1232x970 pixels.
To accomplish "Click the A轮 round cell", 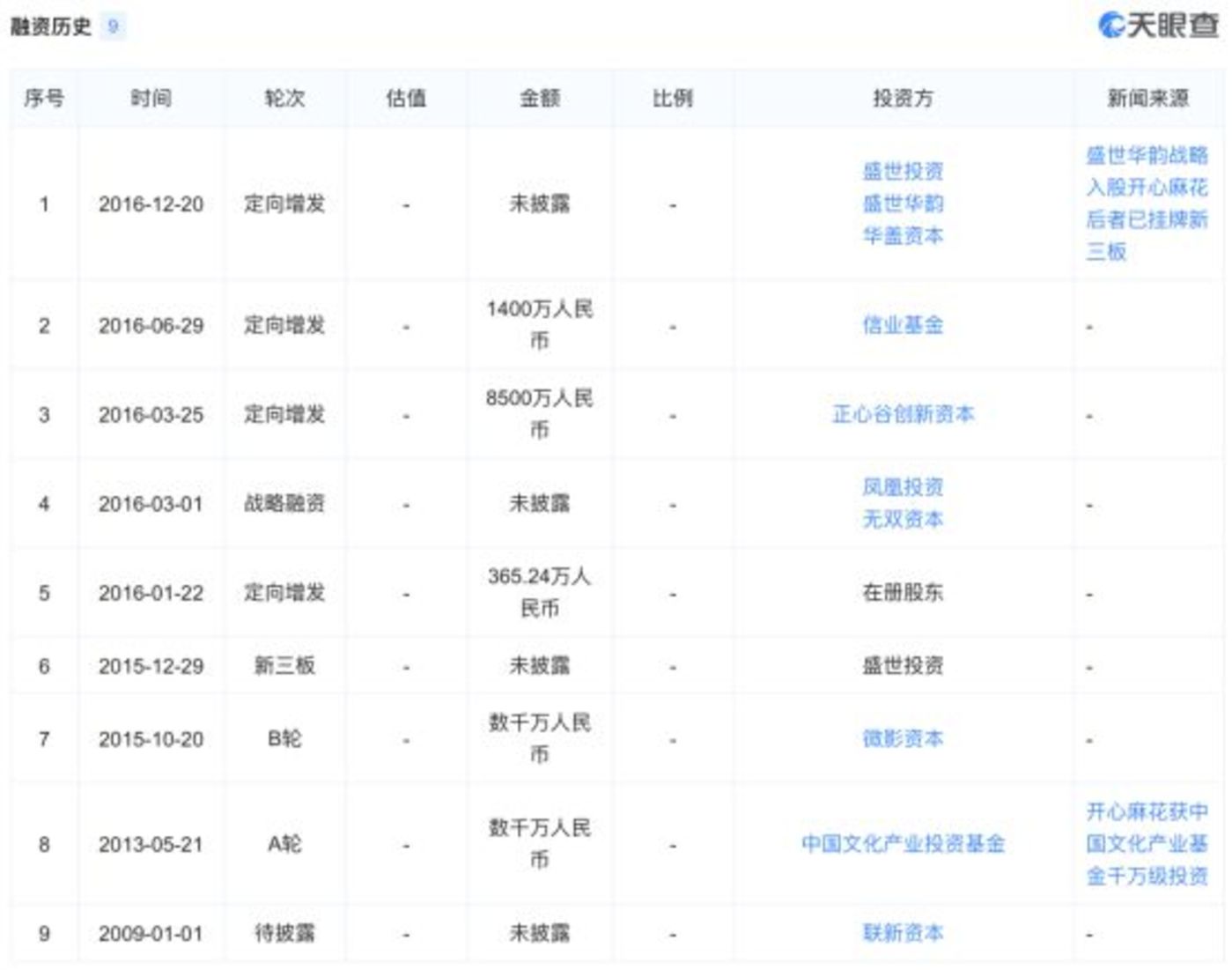I will point(284,845).
